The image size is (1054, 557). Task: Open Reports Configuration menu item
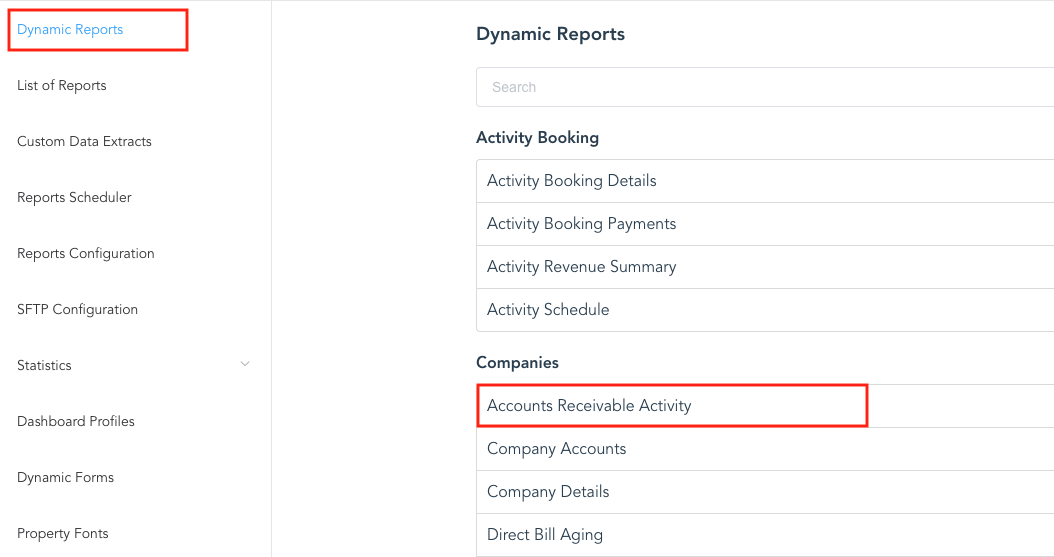86,254
